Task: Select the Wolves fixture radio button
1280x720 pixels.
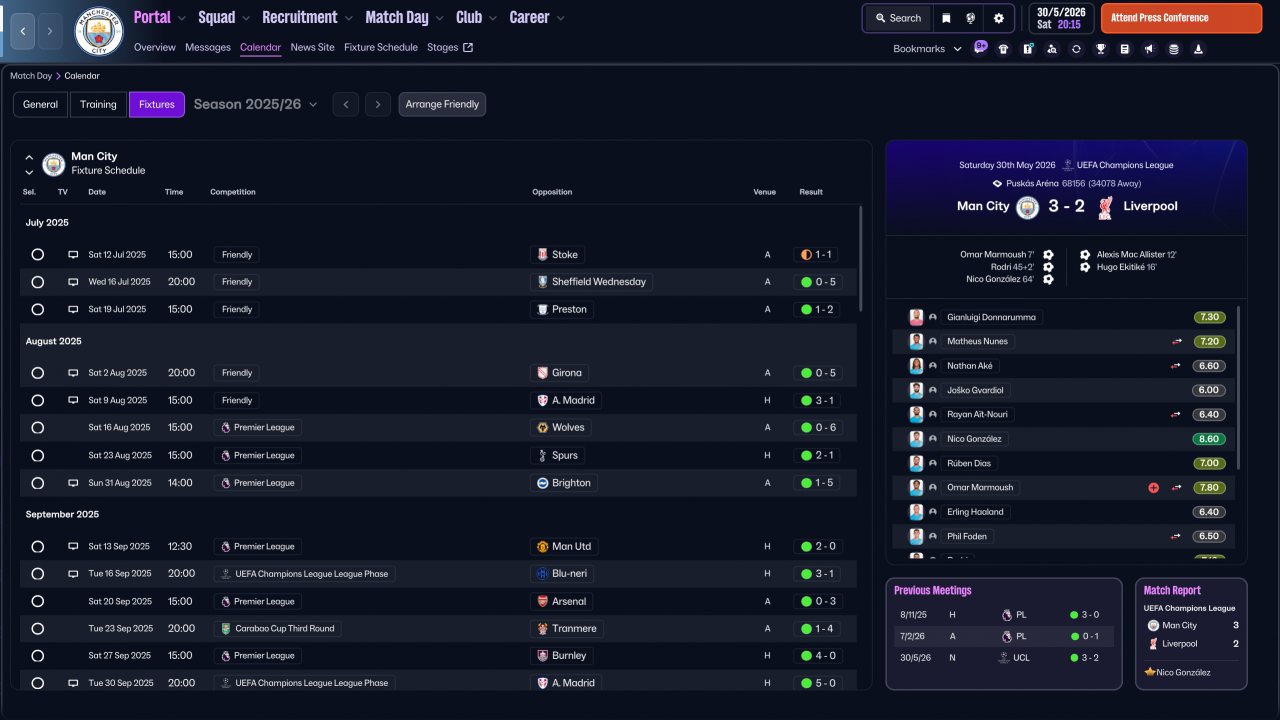Action: tap(38, 428)
